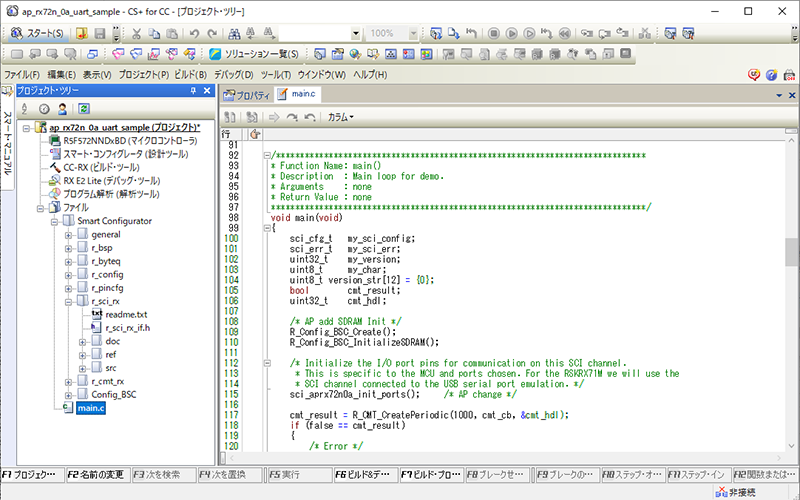The width and height of the screenshot is (800, 500).
Task: Click the build project toolbar icon
Action: tap(436, 34)
